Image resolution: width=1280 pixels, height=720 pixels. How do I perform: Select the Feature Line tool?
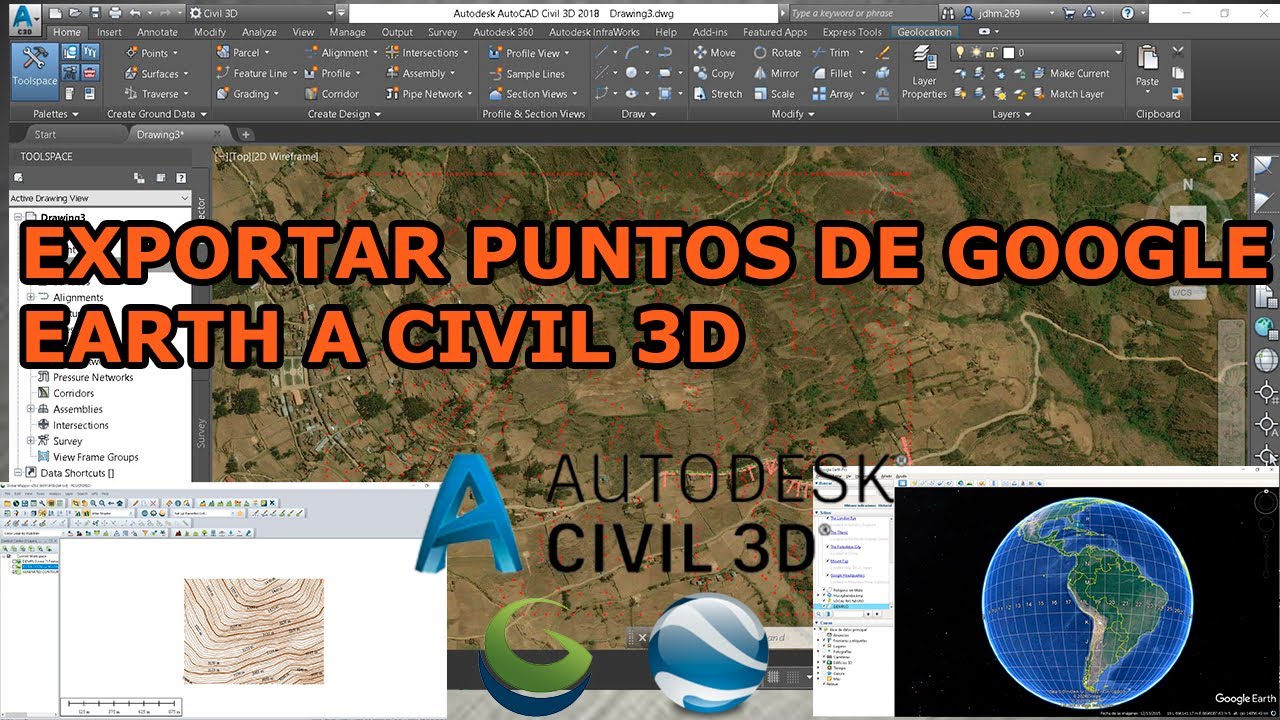coord(256,74)
